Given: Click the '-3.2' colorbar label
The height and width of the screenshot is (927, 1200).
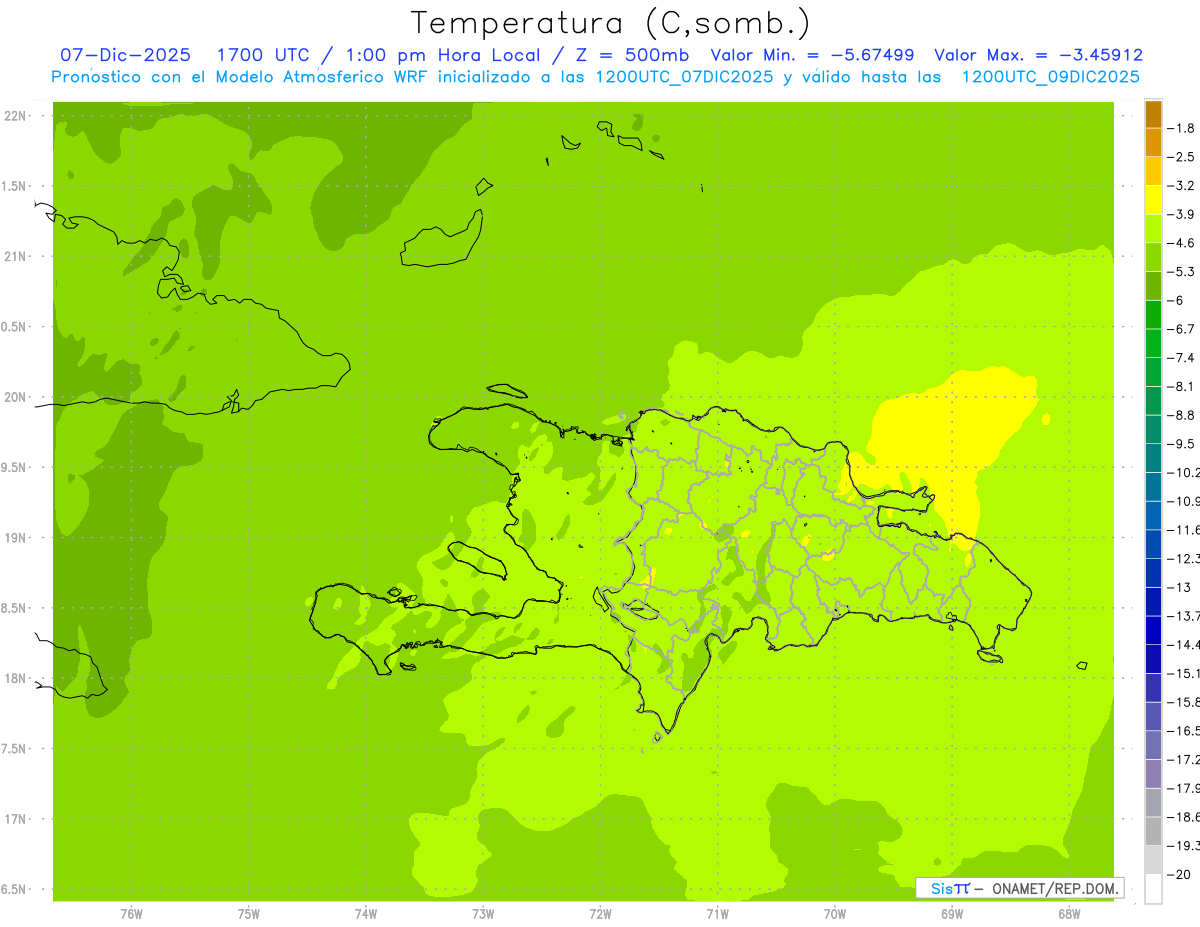Looking at the screenshot, I should (1181, 186).
